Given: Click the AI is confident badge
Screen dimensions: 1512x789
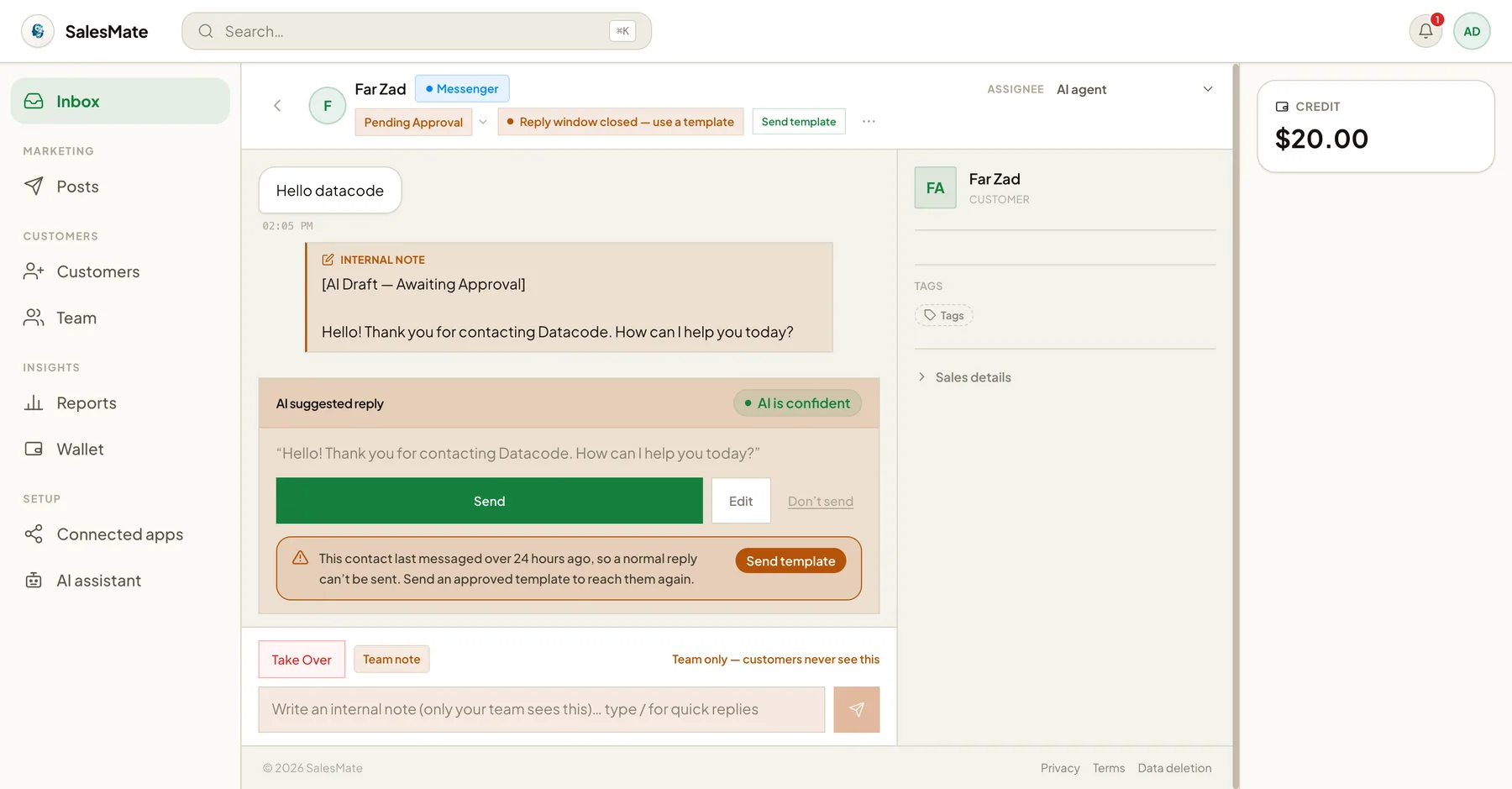Looking at the screenshot, I should (797, 403).
